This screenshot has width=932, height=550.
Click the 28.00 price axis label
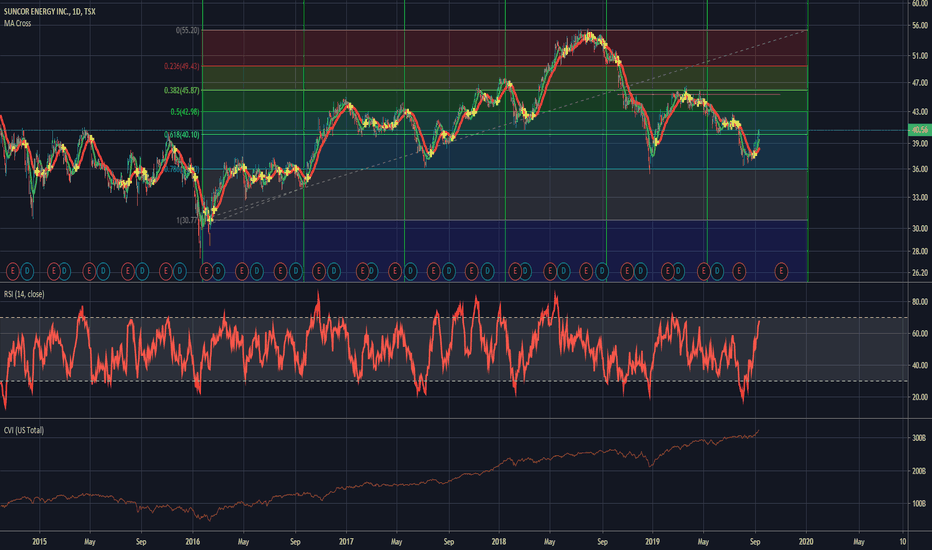tap(920, 251)
